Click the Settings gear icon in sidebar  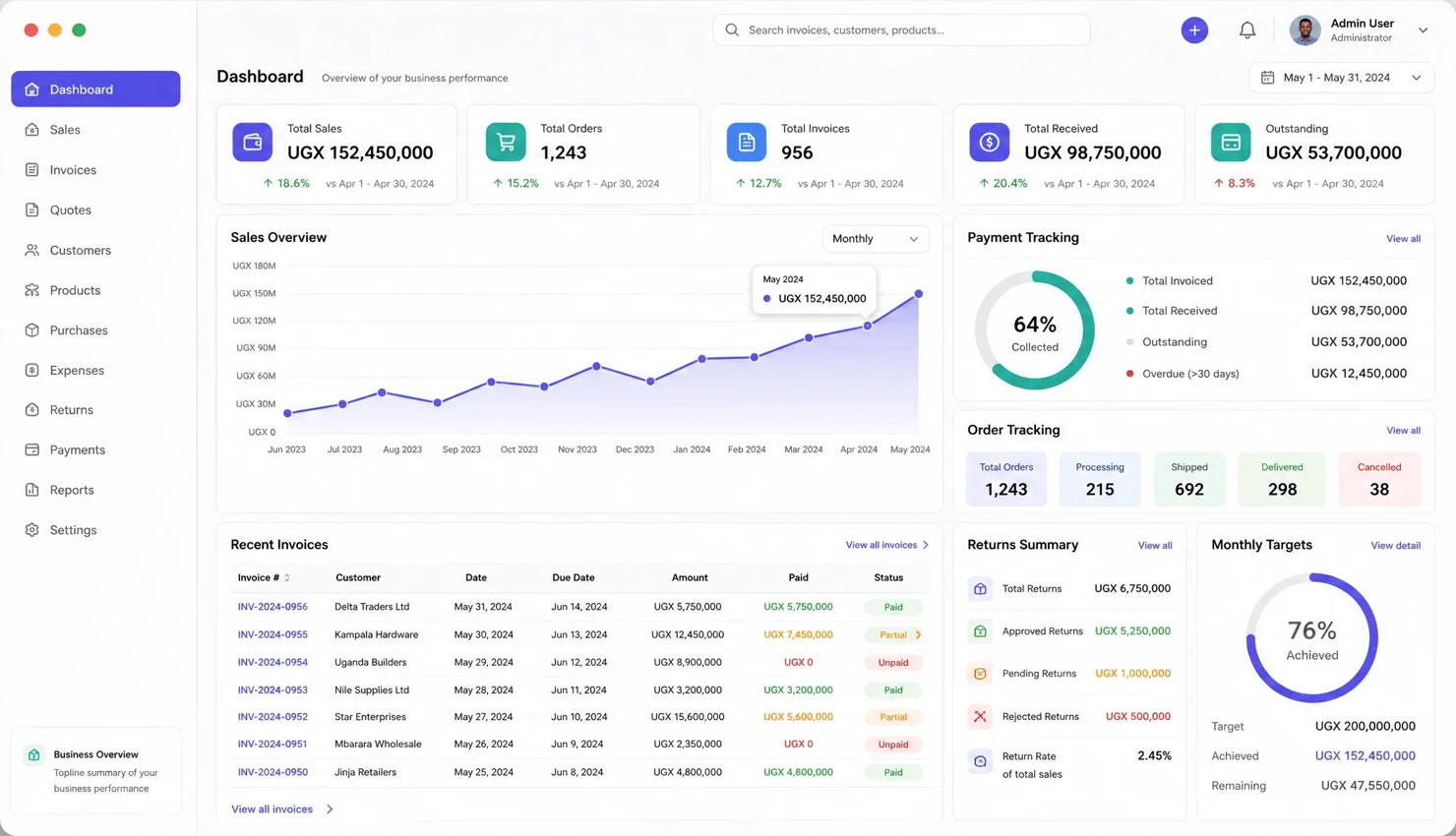pos(32,530)
